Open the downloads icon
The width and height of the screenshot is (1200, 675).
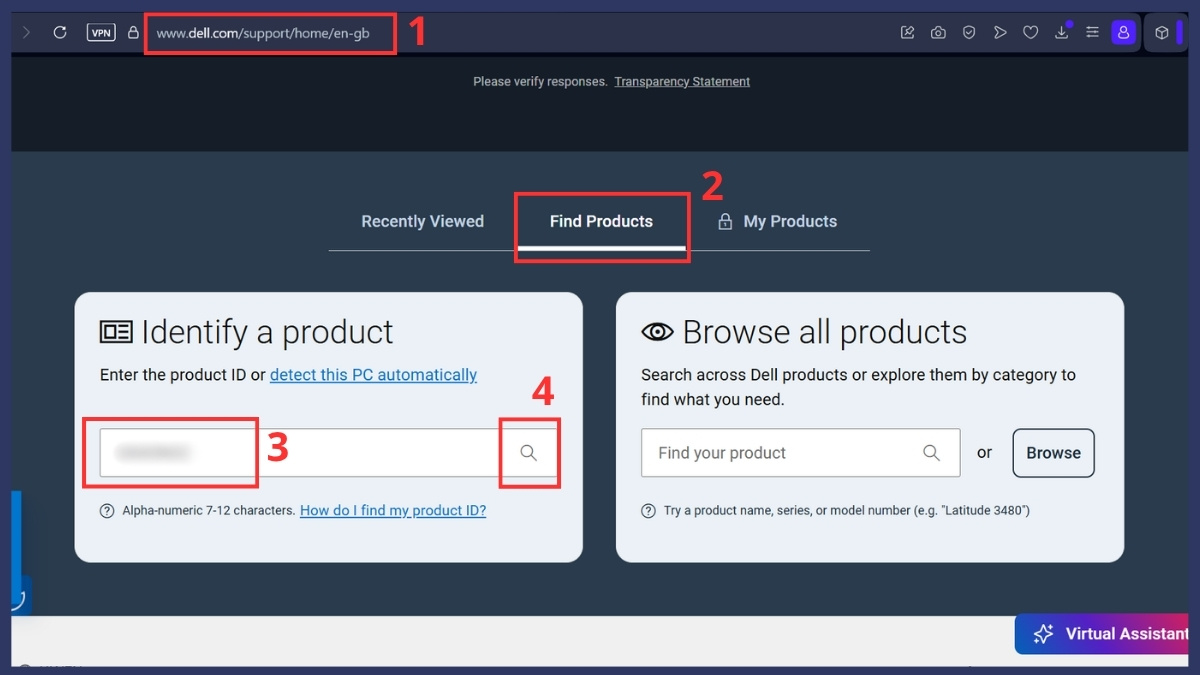(x=1062, y=33)
